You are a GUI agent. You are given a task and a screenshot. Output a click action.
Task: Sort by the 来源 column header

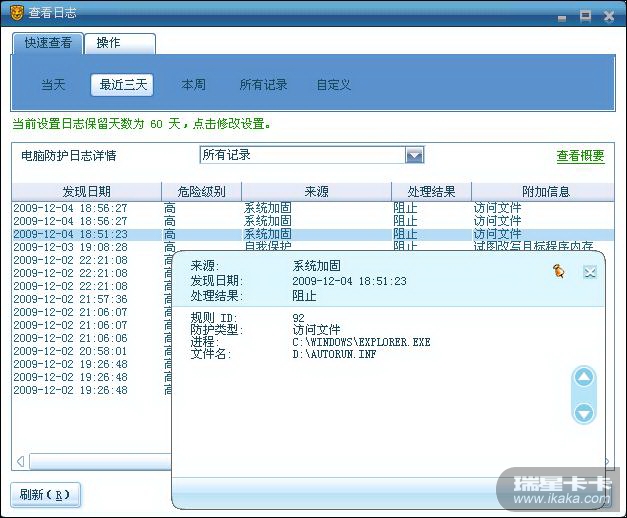click(316, 192)
